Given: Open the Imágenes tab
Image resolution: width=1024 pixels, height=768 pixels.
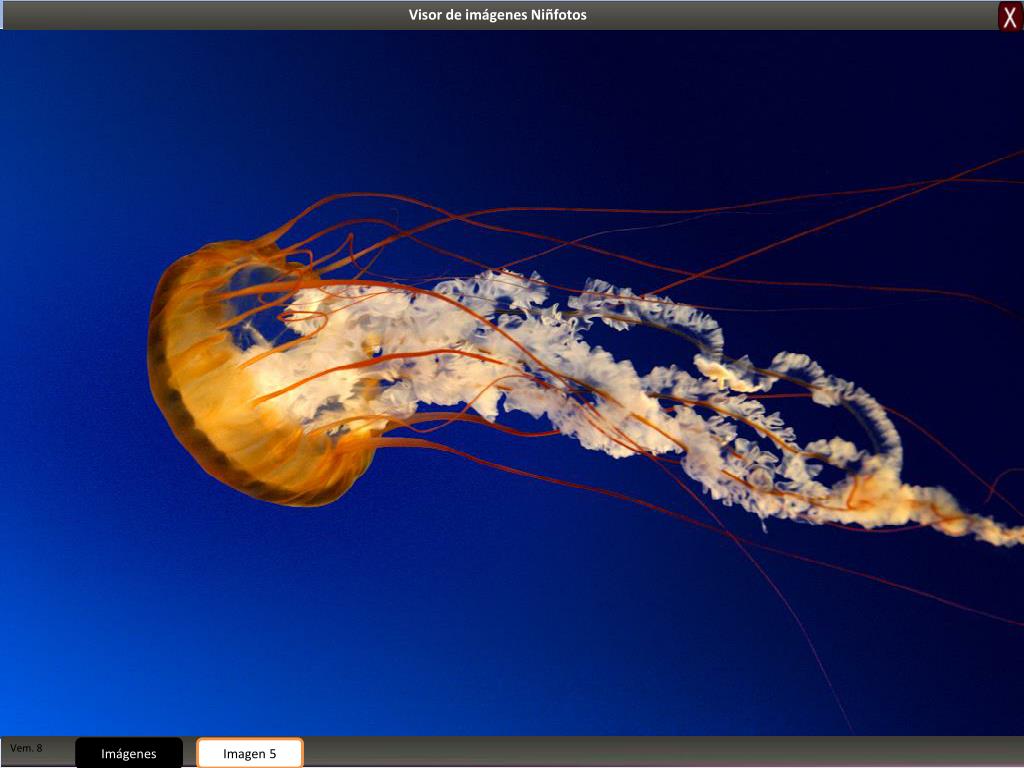Looking at the screenshot, I should click(x=129, y=753).
